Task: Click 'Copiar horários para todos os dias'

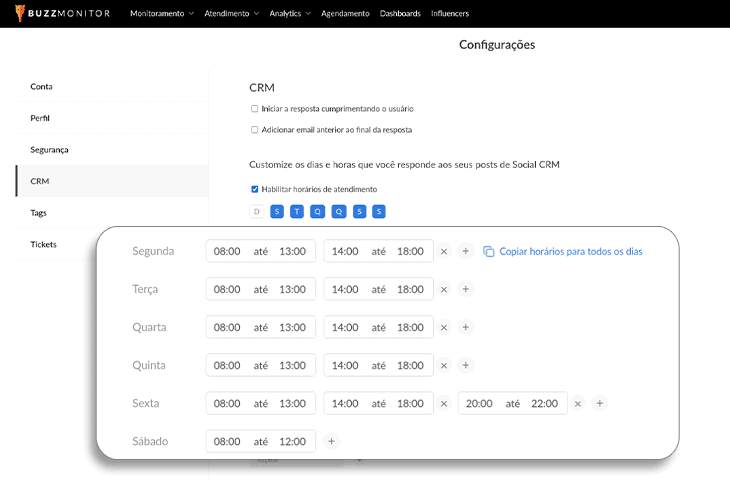Action: [x=570, y=251]
